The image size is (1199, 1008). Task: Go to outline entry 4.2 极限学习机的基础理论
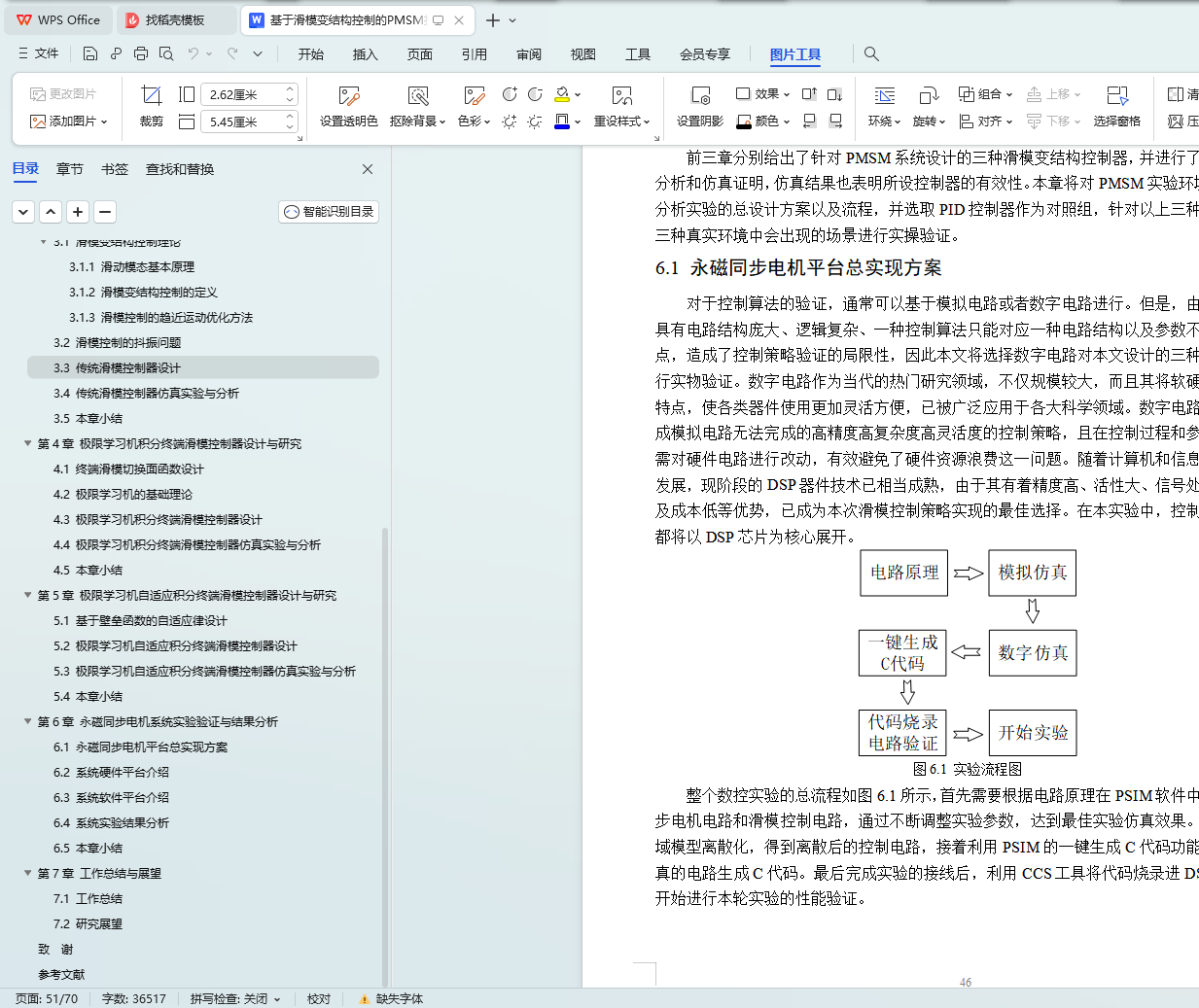[x=123, y=494]
